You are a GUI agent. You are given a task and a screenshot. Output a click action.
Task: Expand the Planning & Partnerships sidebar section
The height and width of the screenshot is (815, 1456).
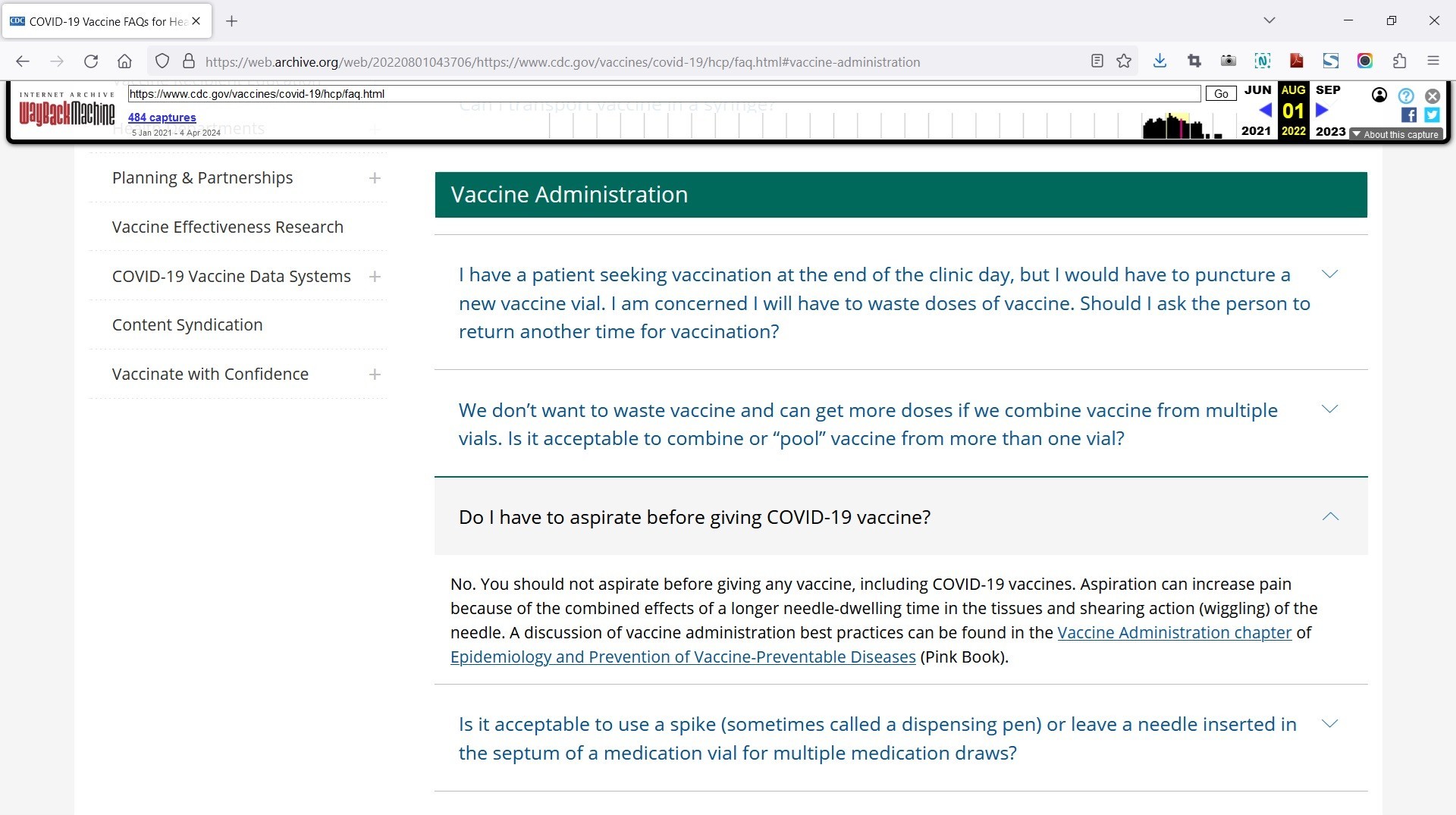(375, 178)
